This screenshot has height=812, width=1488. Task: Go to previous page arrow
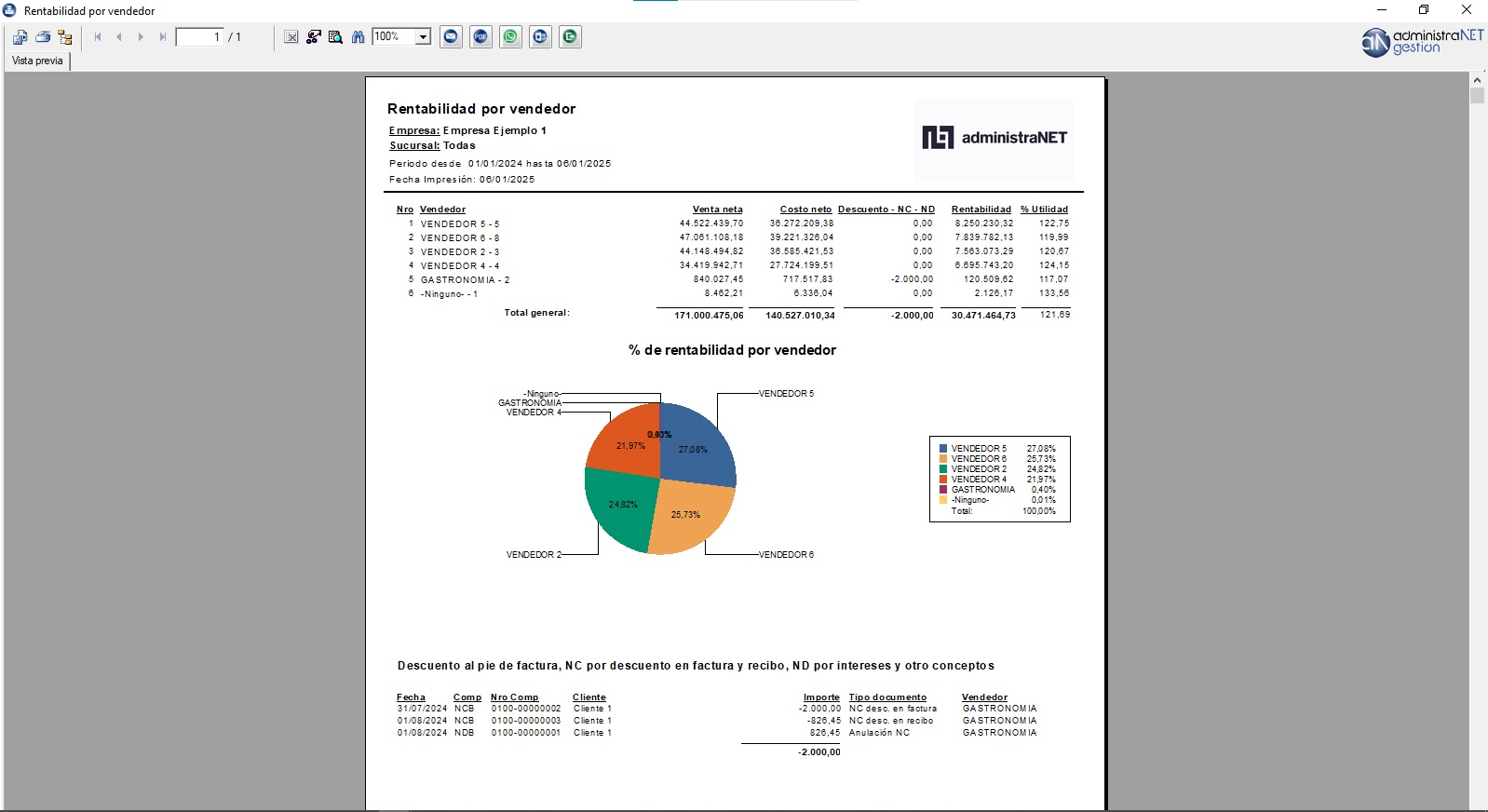[119, 37]
